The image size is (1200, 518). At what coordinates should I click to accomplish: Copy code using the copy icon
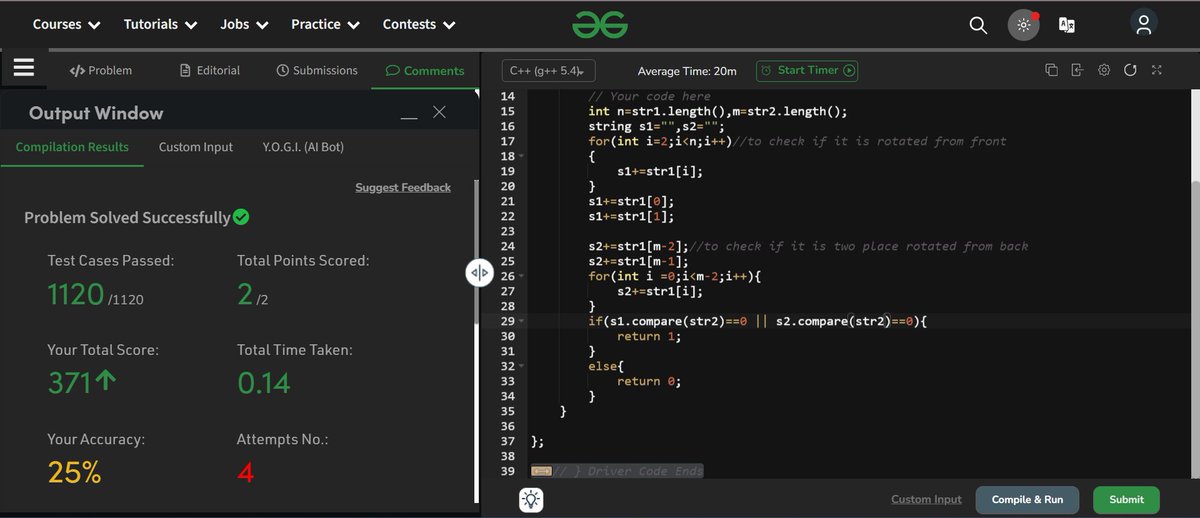(x=1051, y=70)
